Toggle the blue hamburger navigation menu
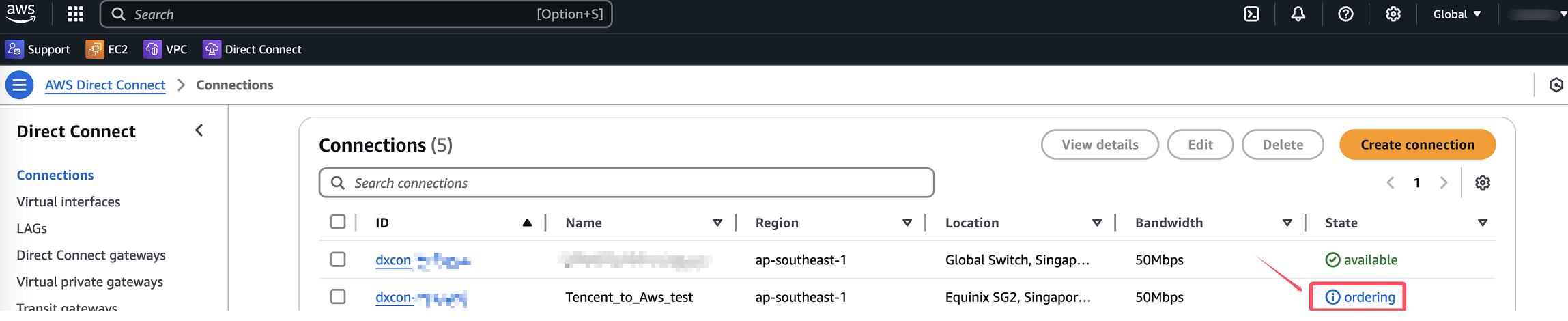 (x=19, y=85)
